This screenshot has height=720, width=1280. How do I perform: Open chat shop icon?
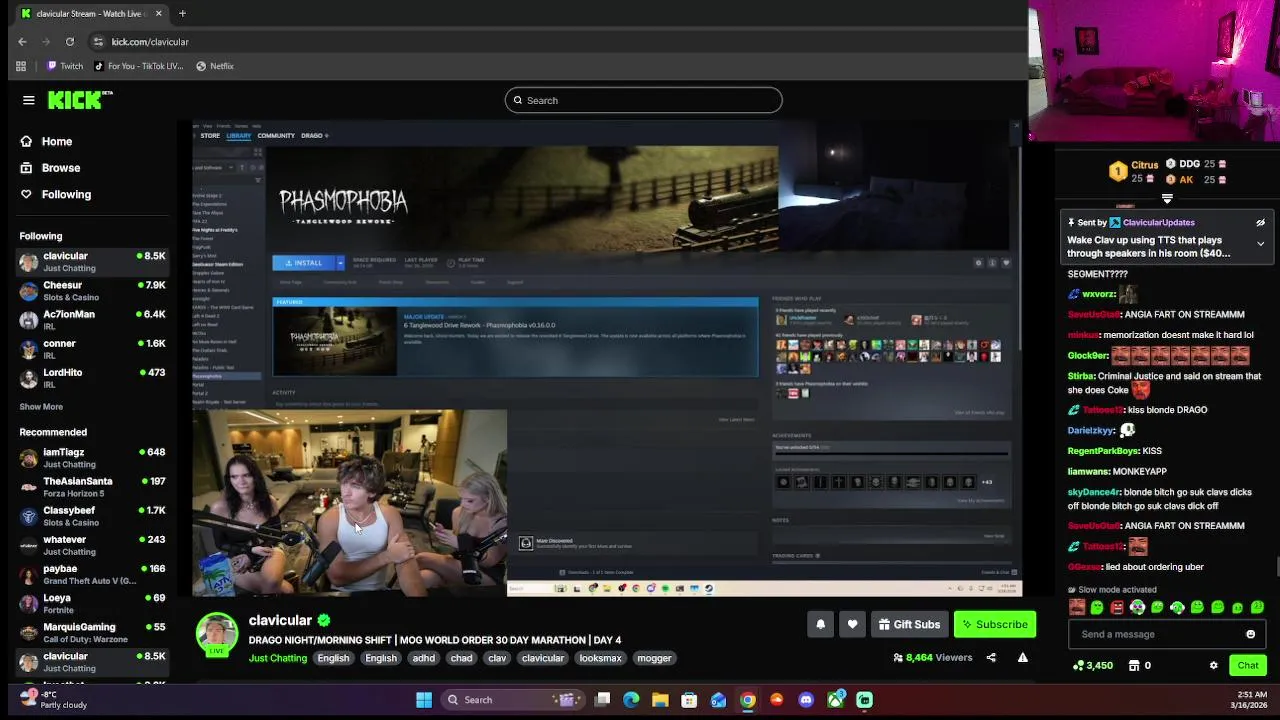[x=1134, y=665]
